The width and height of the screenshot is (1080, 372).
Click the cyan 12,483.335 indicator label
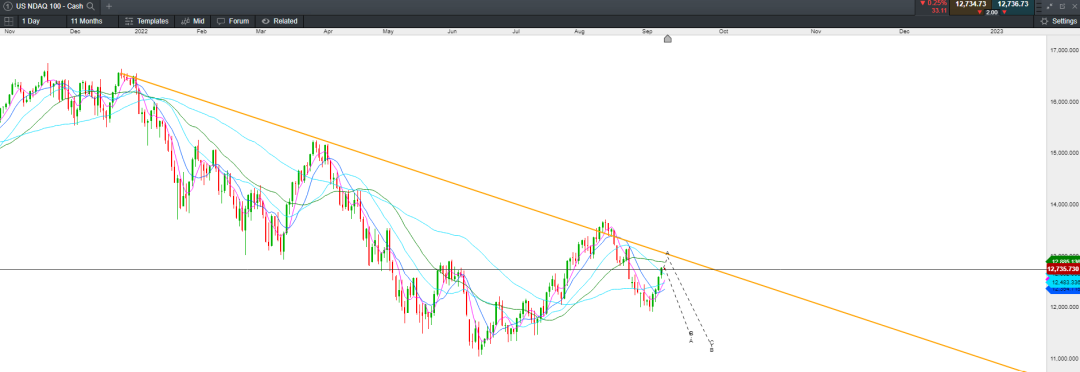1063,282
